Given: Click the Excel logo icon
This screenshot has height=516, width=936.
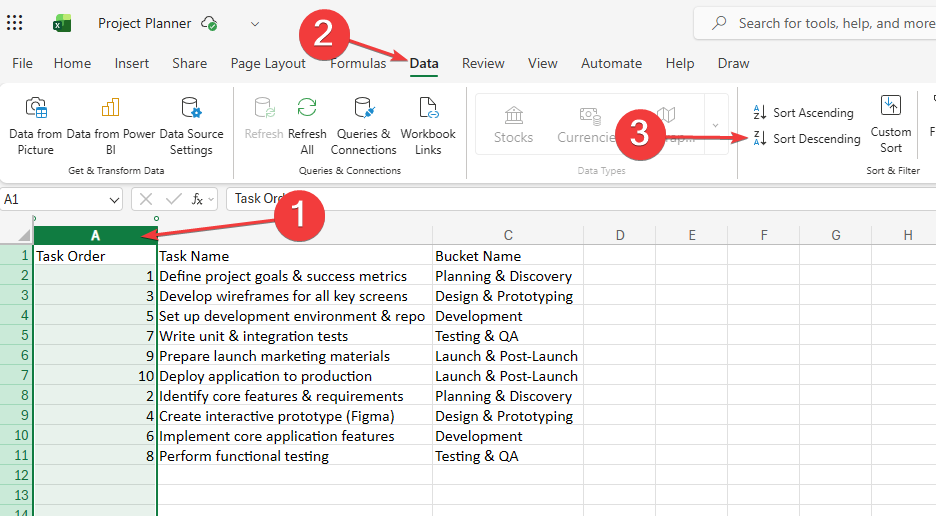Looking at the screenshot, I should 62,23.
